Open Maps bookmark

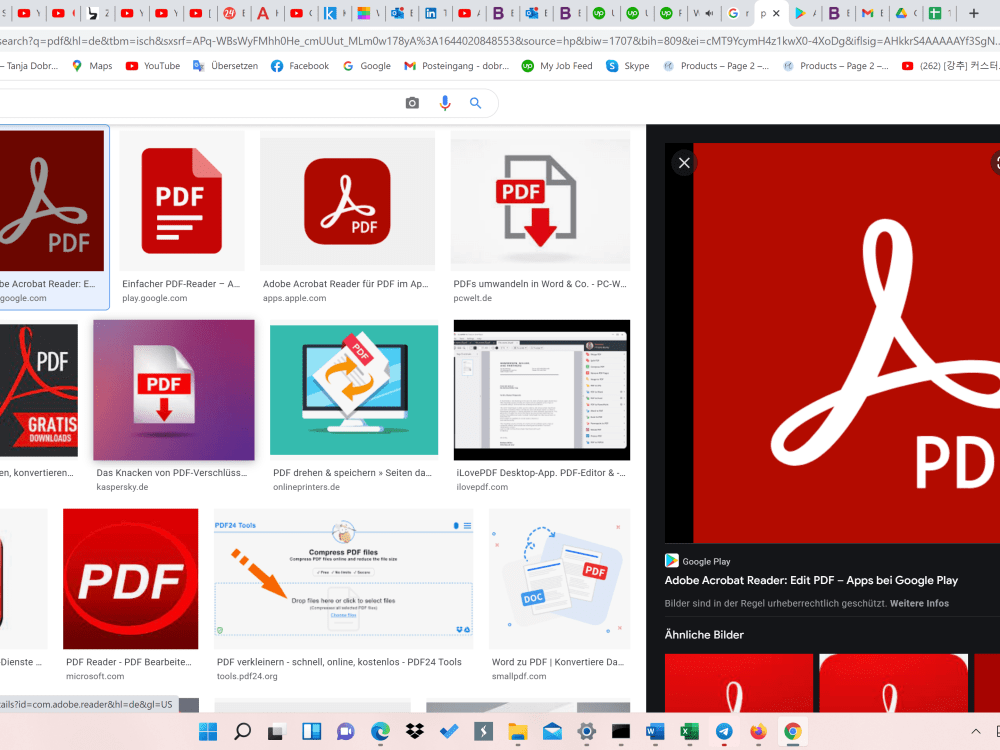(x=92, y=66)
